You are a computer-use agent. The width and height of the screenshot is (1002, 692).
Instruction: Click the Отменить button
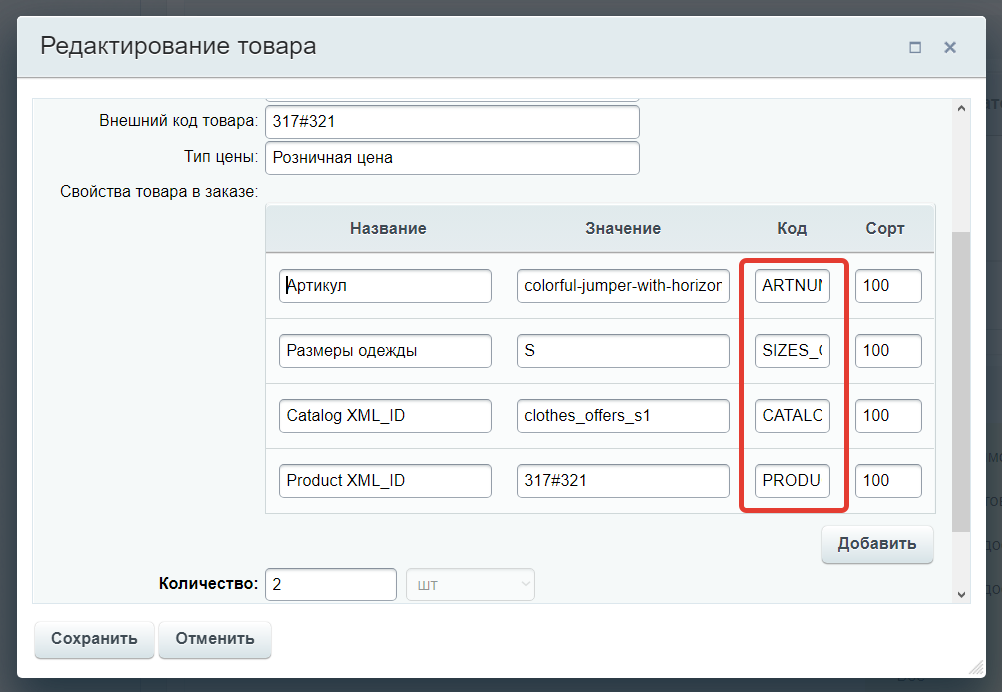coord(215,639)
